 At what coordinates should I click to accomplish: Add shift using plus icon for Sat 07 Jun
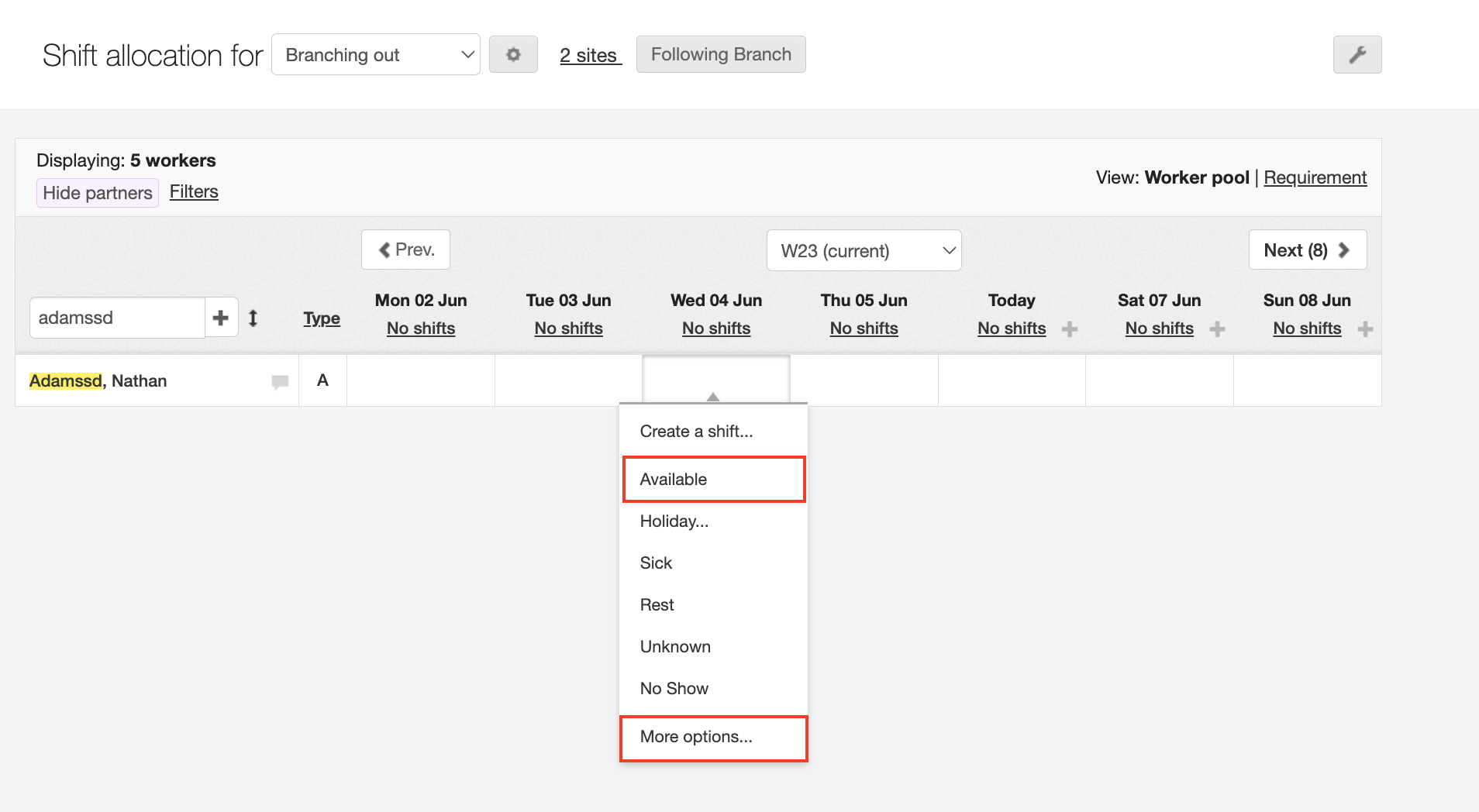click(x=1217, y=329)
